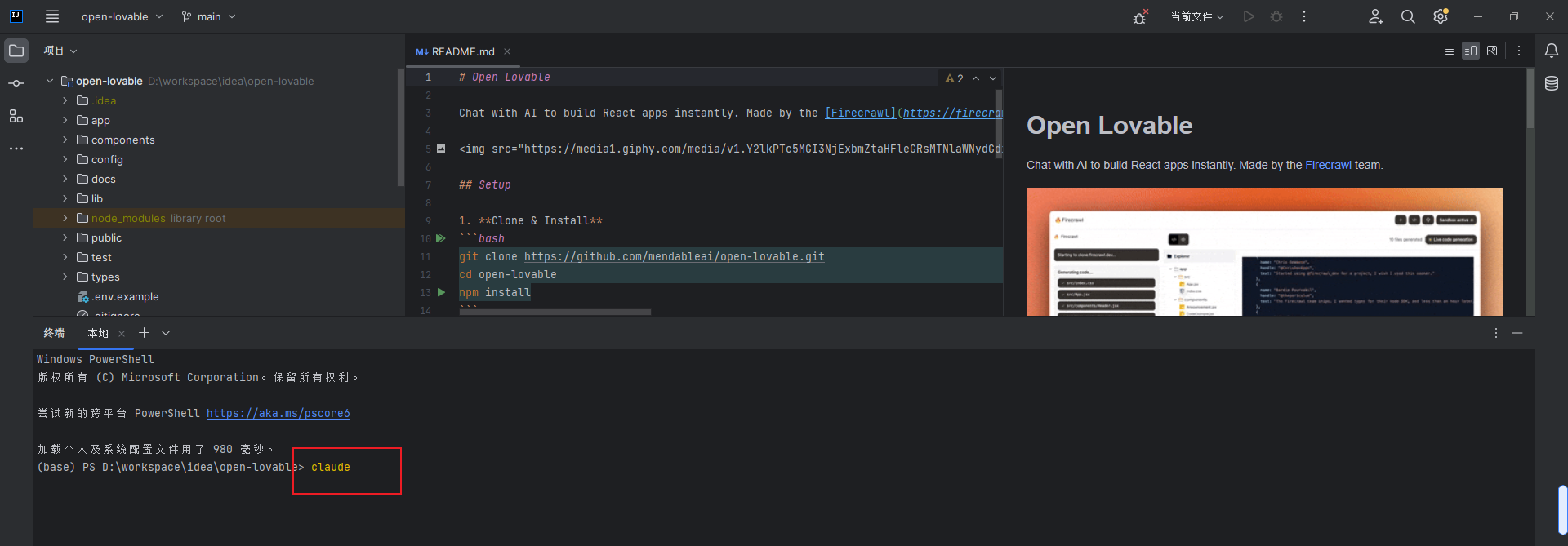Click the editor horizontal scrollbar

click(x=555, y=312)
